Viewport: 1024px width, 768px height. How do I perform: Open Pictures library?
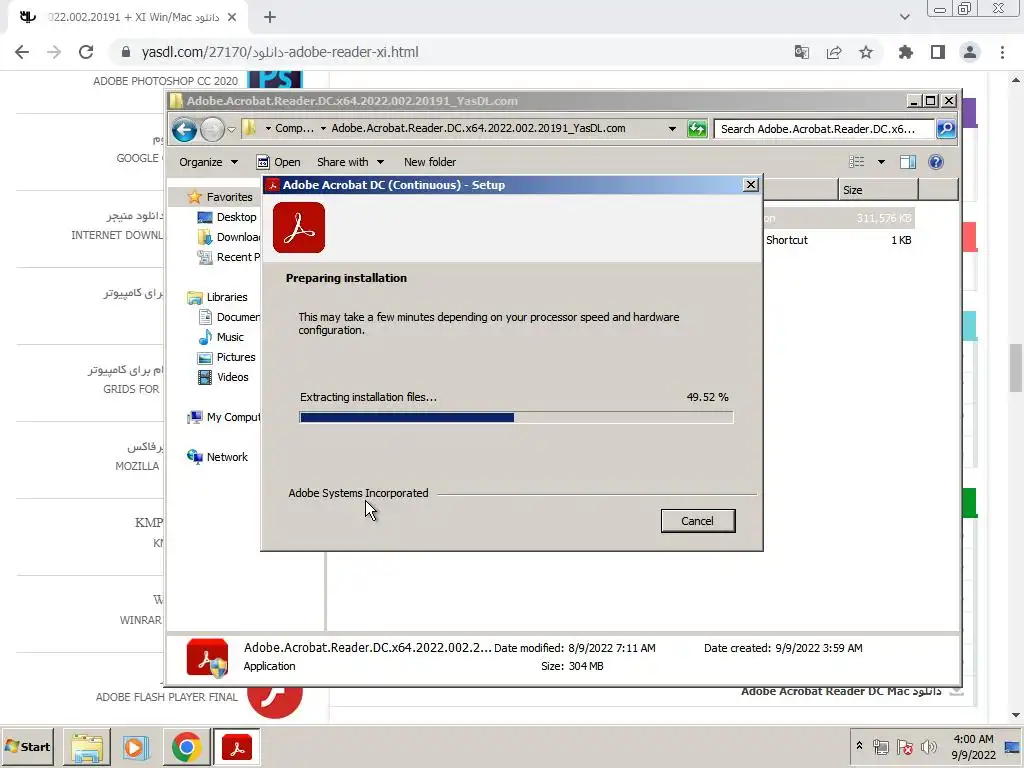point(227,357)
